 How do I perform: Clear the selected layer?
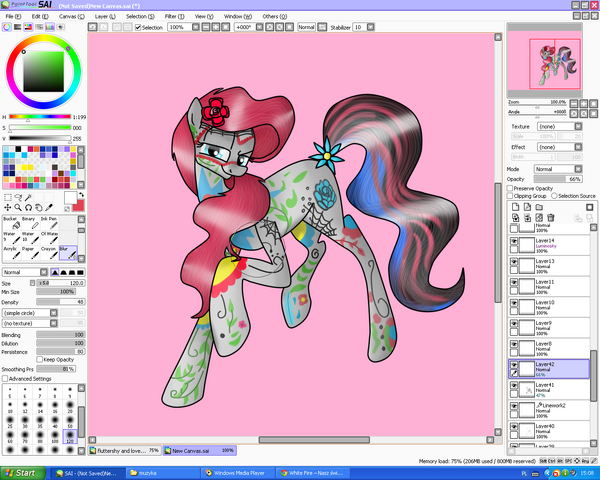(539, 218)
